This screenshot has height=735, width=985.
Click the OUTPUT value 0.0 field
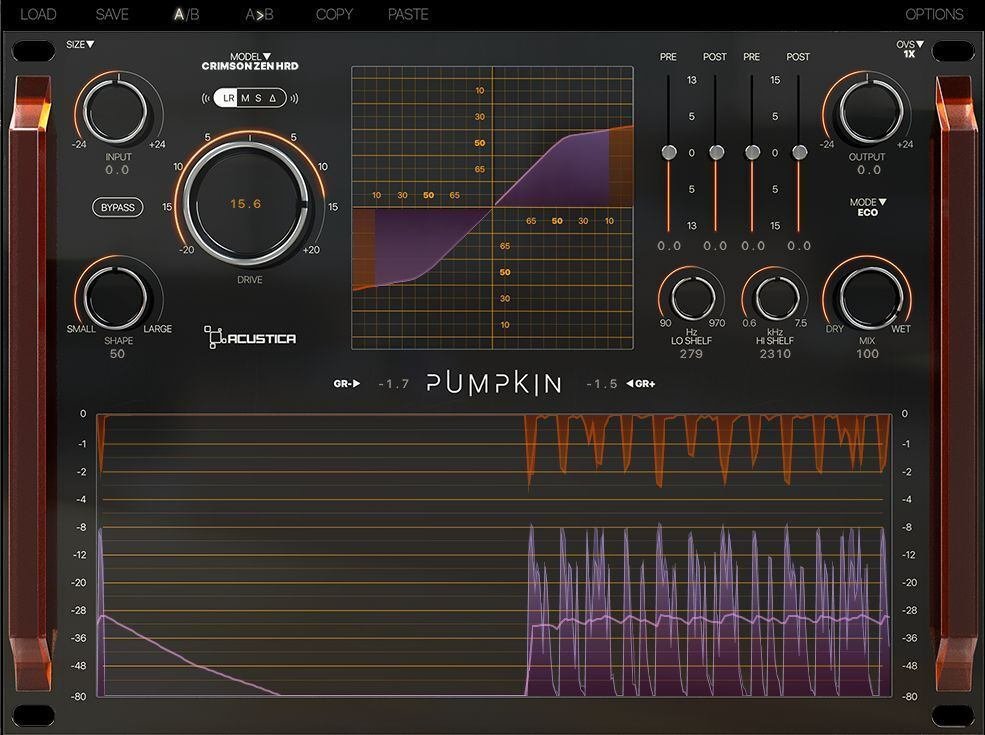[869, 170]
